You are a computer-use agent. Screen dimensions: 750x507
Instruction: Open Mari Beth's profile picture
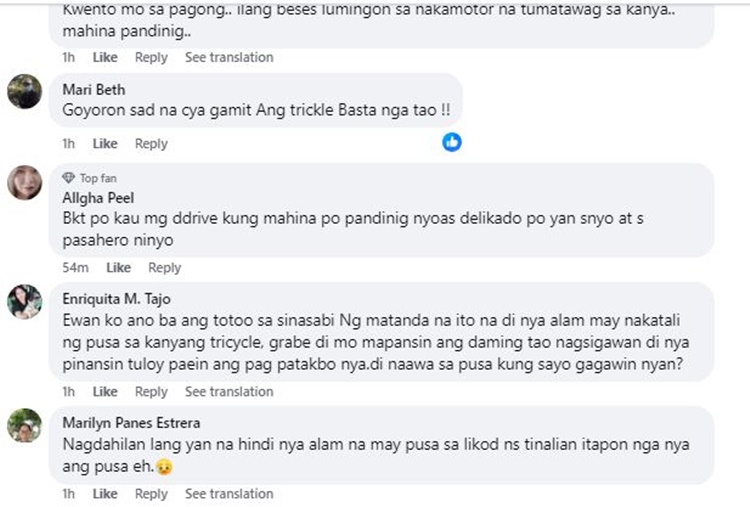click(25, 91)
